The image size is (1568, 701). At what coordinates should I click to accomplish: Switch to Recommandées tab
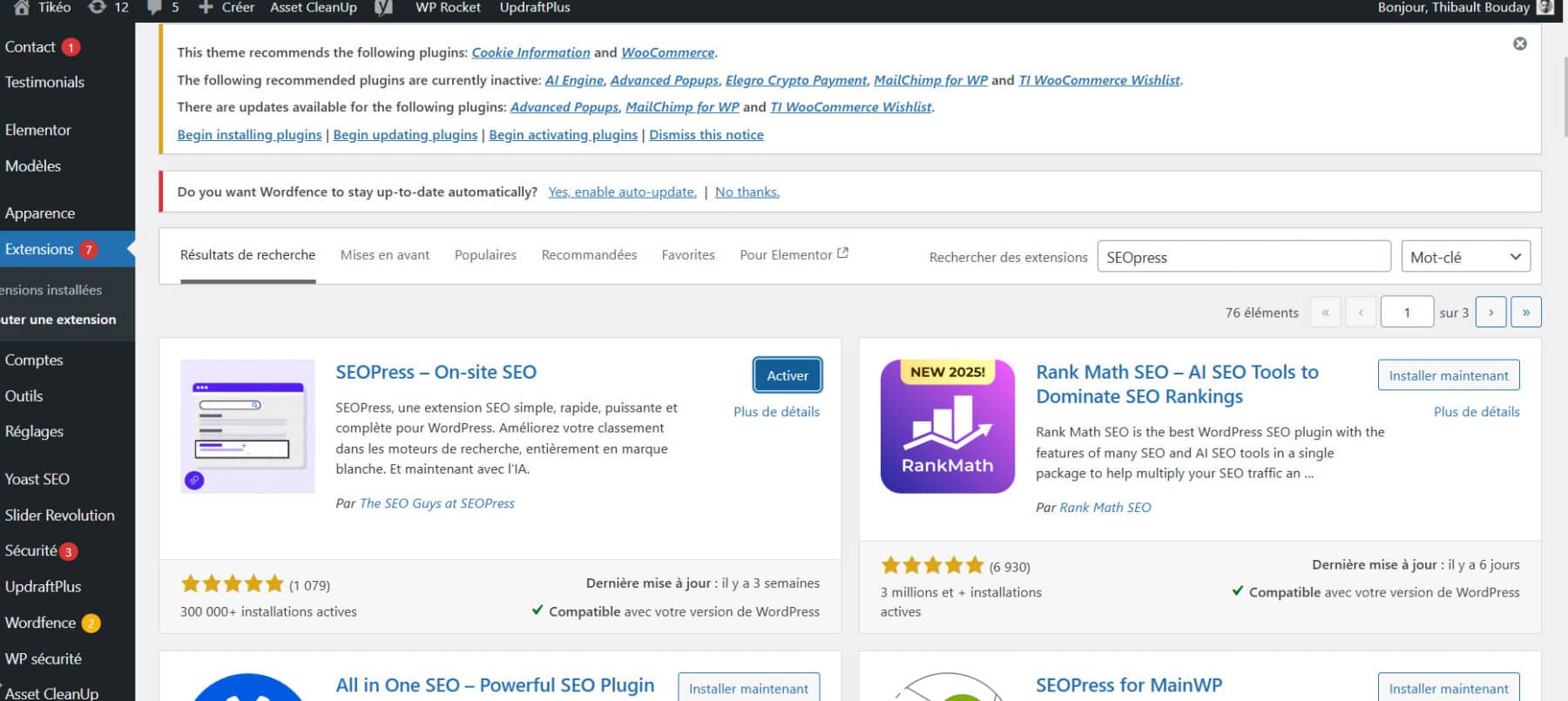coord(589,255)
